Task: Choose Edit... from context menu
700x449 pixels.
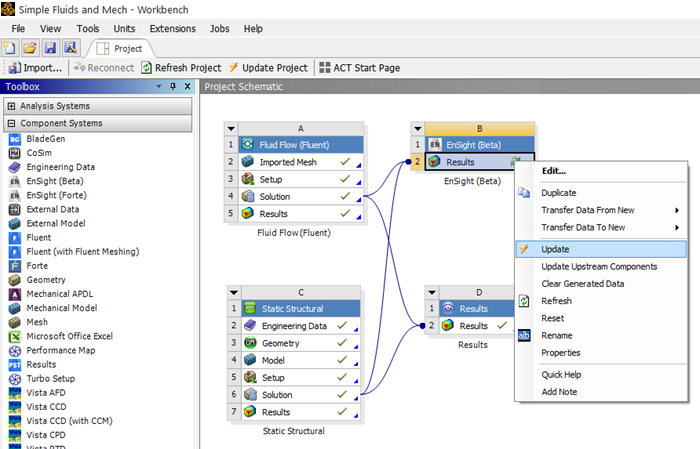Action: point(601,171)
